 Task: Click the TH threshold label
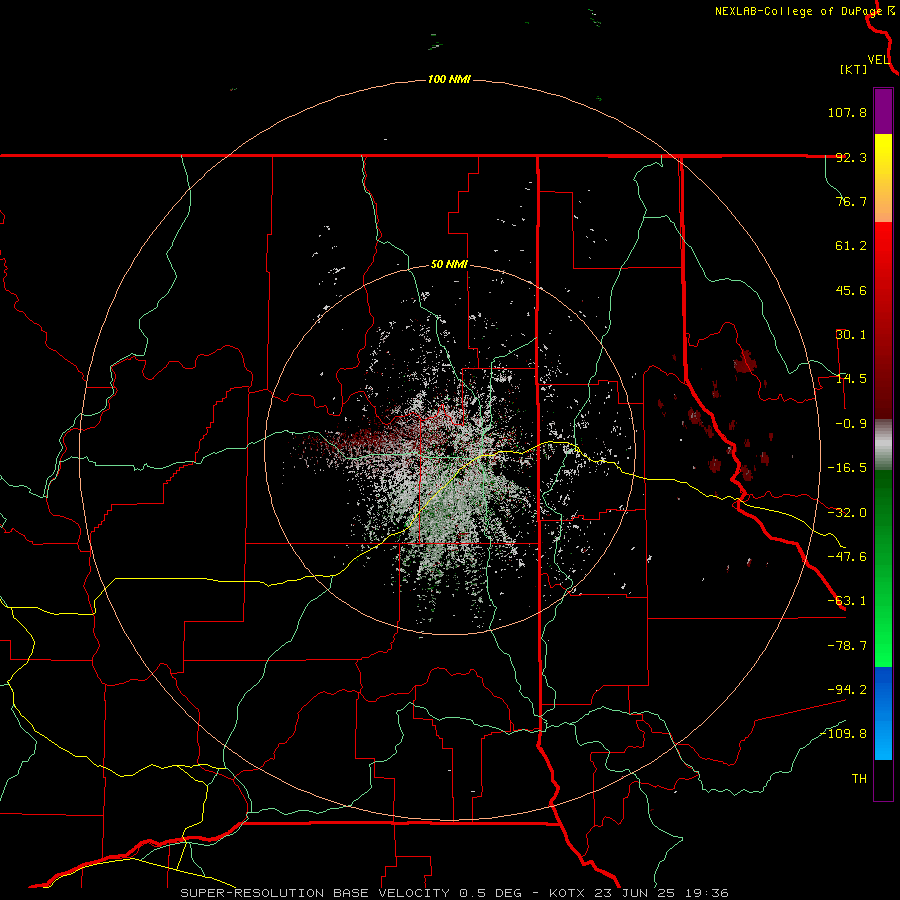859,779
